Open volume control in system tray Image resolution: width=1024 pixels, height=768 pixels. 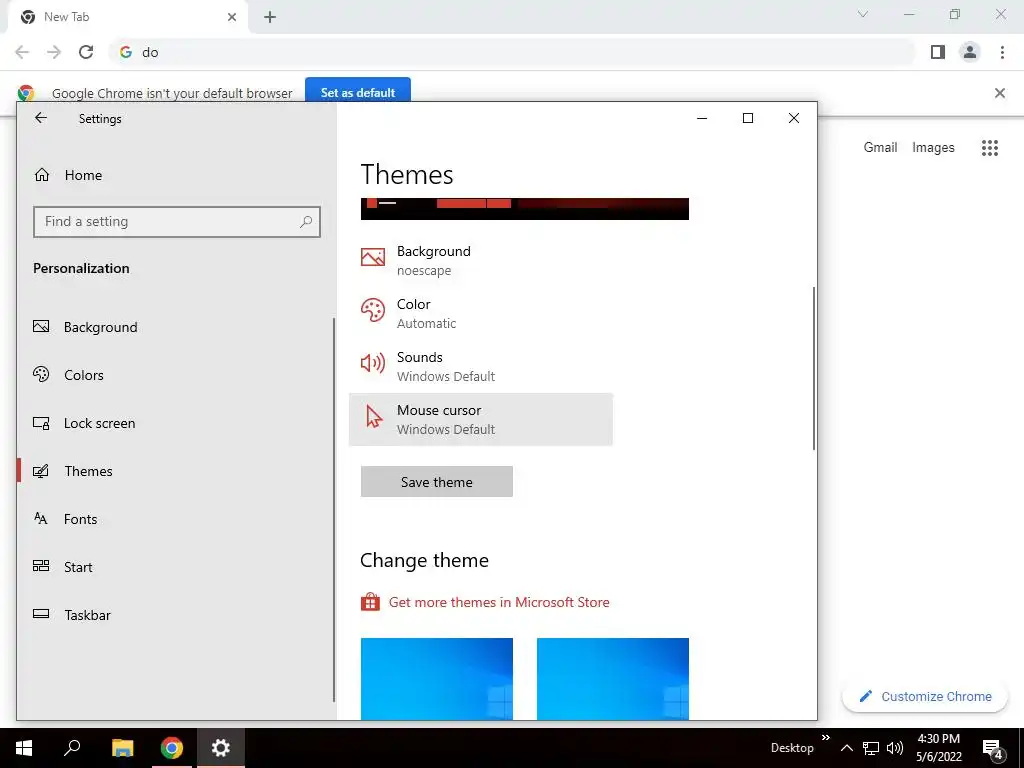895,748
